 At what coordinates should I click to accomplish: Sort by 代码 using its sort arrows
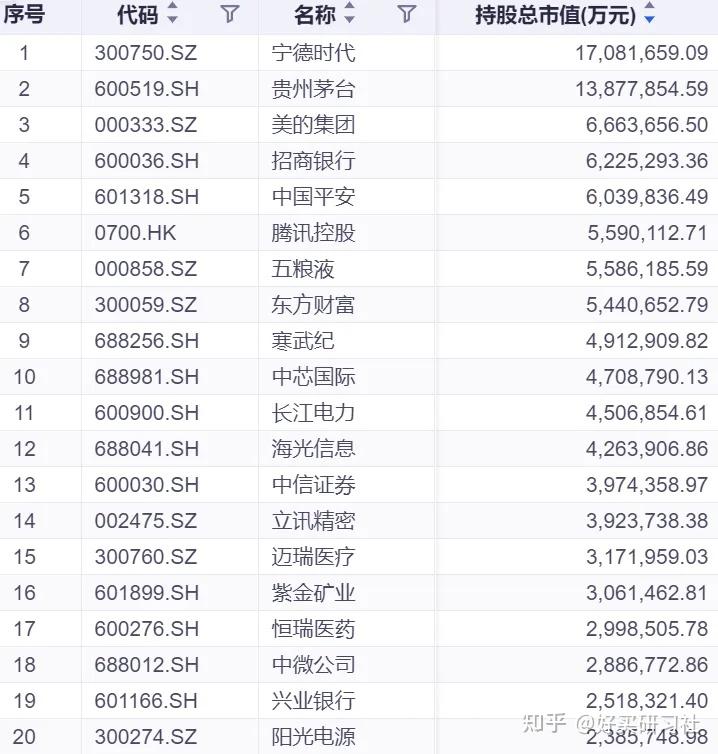[172, 13]
